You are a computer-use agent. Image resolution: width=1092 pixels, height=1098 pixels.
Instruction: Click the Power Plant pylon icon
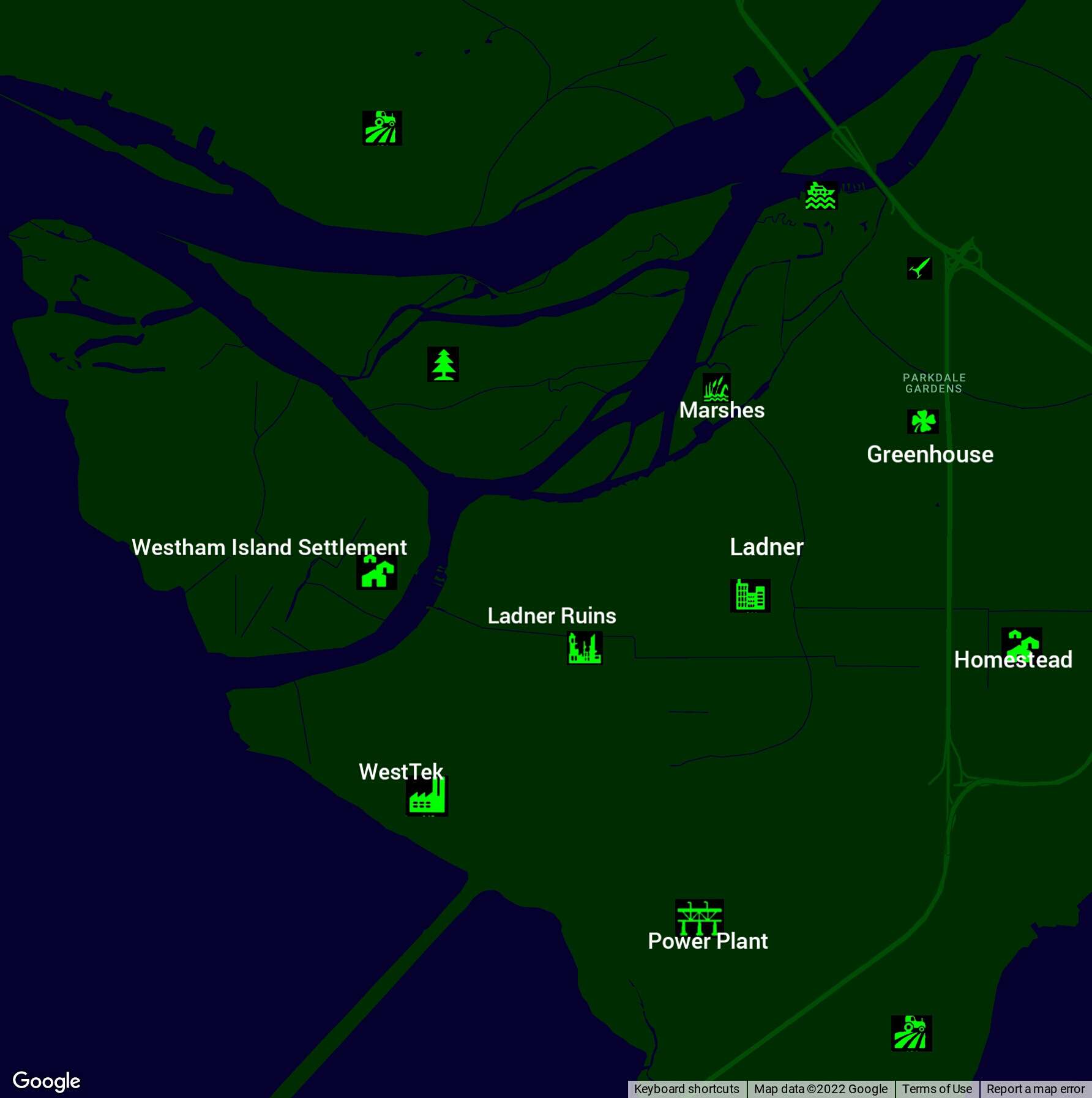[x=699, y=916]
